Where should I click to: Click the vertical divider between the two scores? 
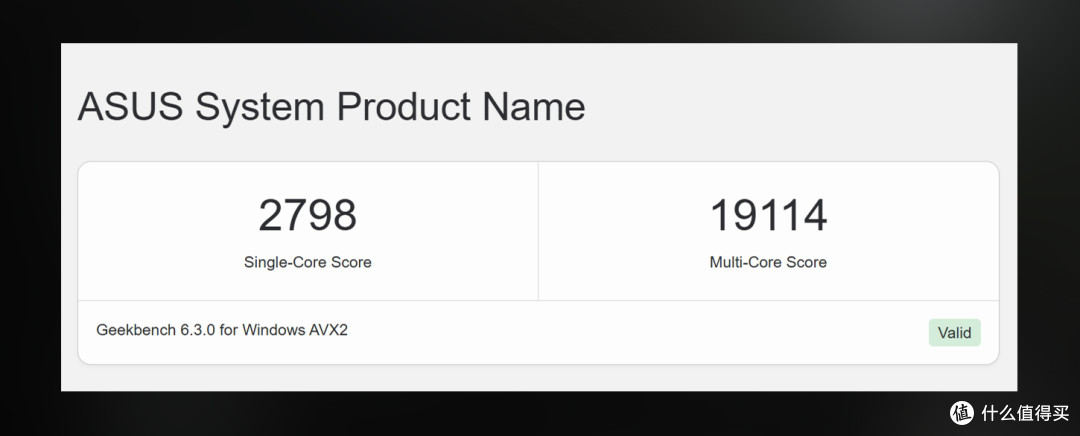[538, 231]
